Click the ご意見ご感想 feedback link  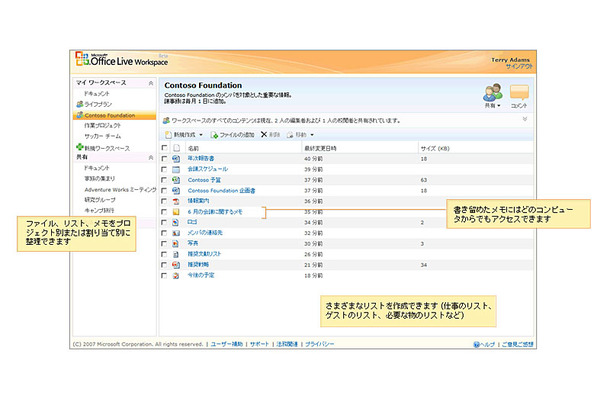(517, 344)
